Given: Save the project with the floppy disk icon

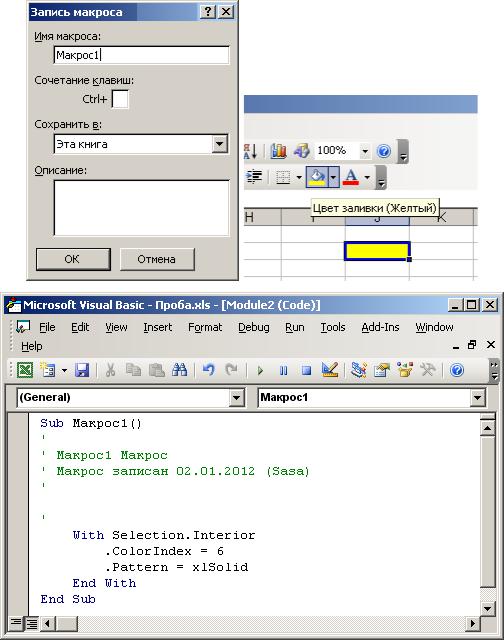Looking at the screenshot, I should (82, 370).
